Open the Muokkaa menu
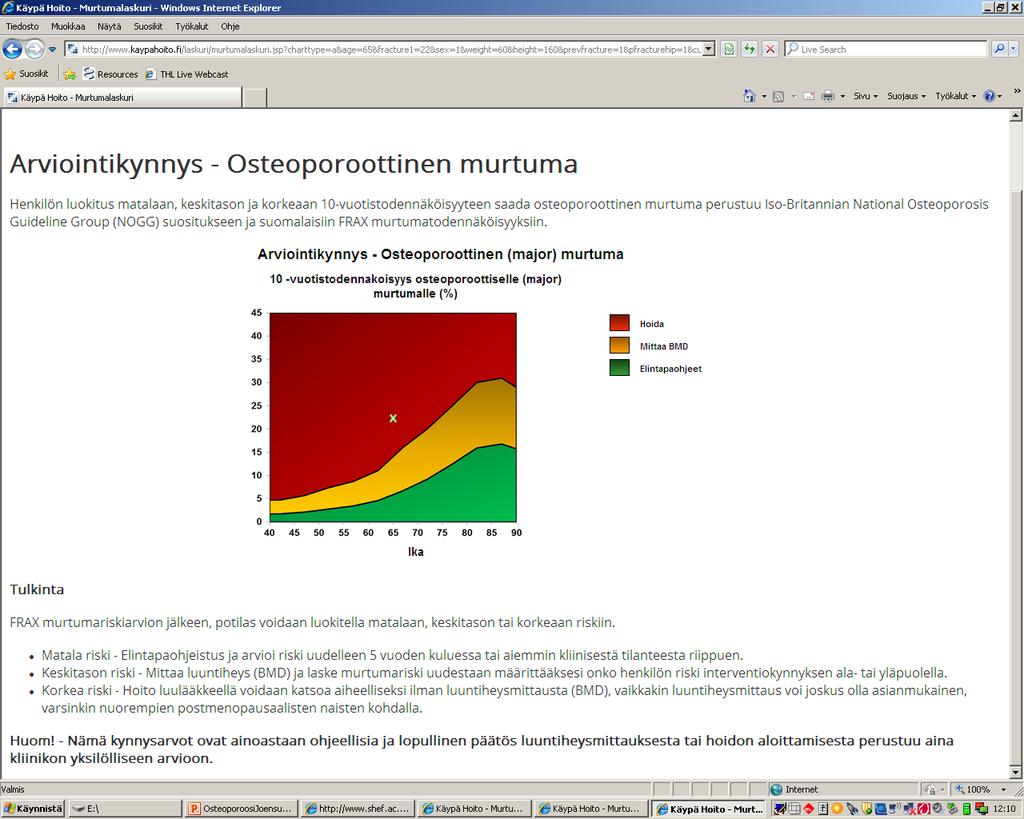 (x=69, y=26)
